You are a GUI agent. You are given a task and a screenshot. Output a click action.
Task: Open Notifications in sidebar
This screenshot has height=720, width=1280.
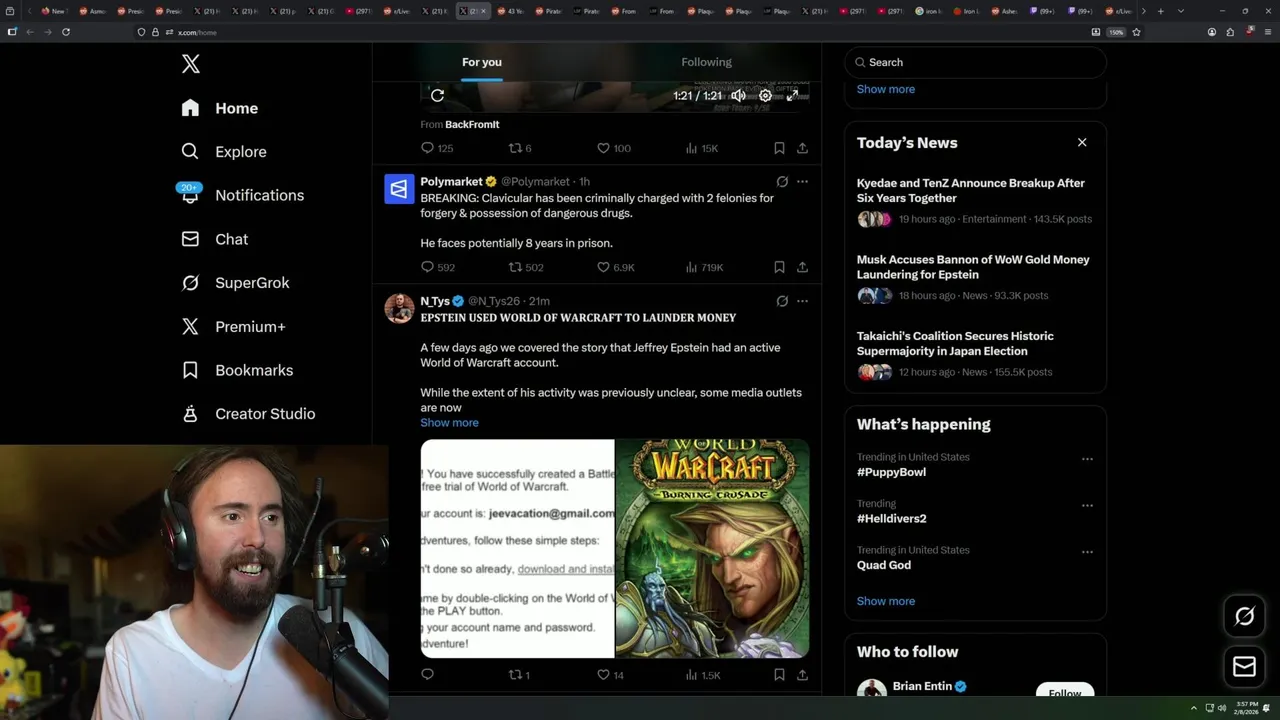[243, 195]
